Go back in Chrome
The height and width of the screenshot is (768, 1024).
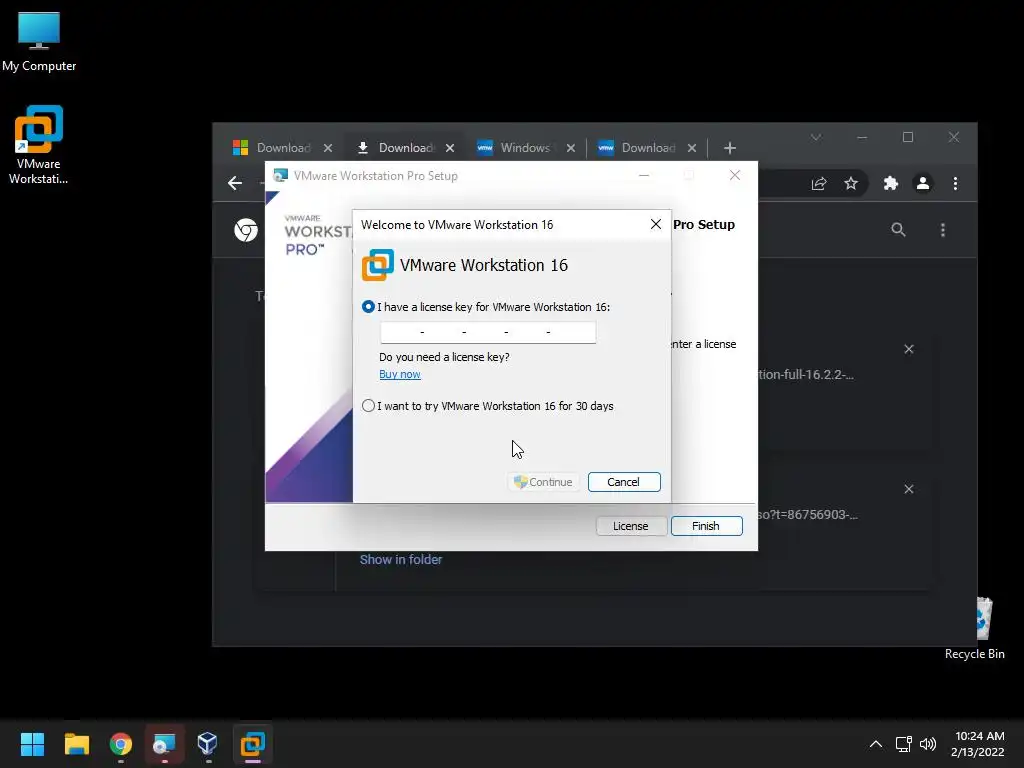(x=235, y=184)
